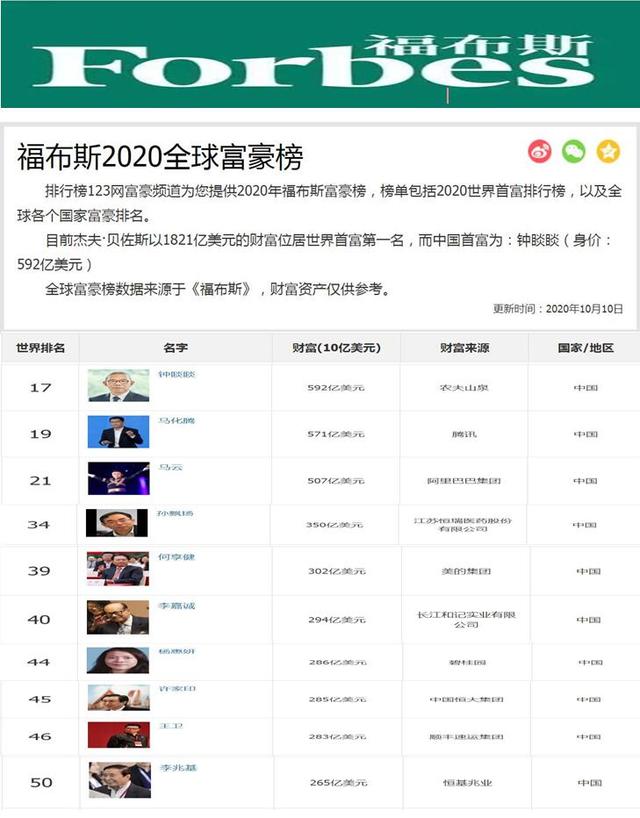Click the 长江和记实业有限公司 source cell
The height and width of the screenshot is (818, 640).
pos(466,620)
